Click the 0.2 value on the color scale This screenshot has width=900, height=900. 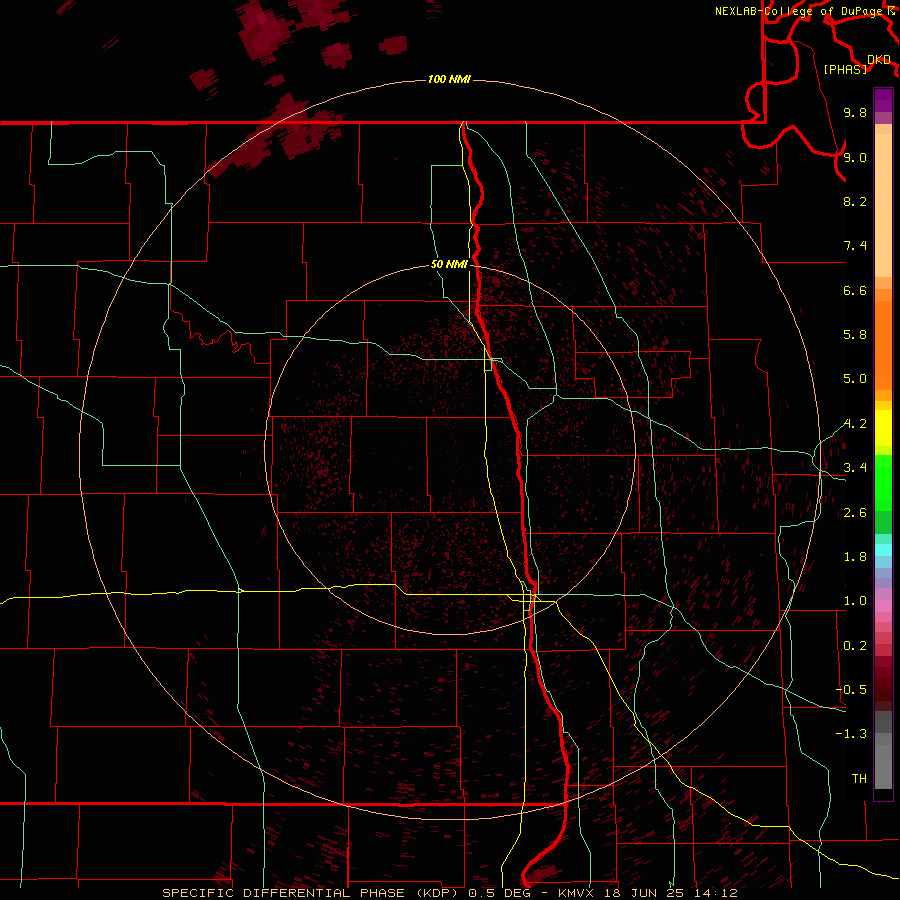click(x=855, y=646)
